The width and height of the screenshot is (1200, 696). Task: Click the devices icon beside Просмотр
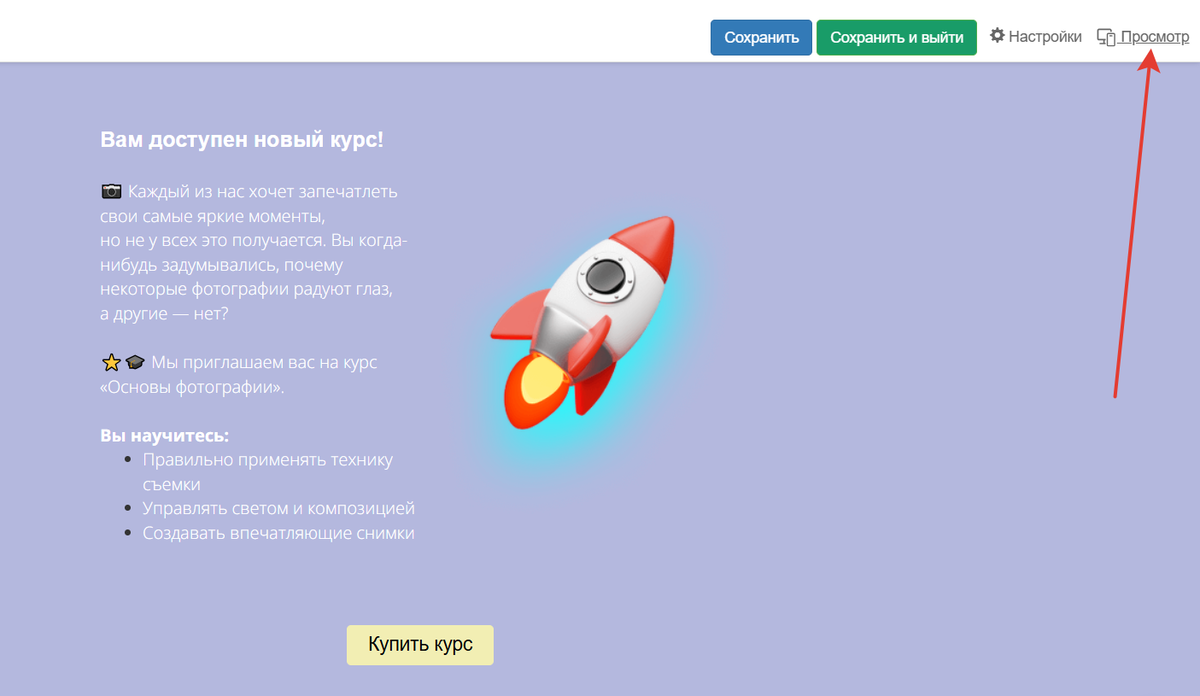[x=1105, y=35]
